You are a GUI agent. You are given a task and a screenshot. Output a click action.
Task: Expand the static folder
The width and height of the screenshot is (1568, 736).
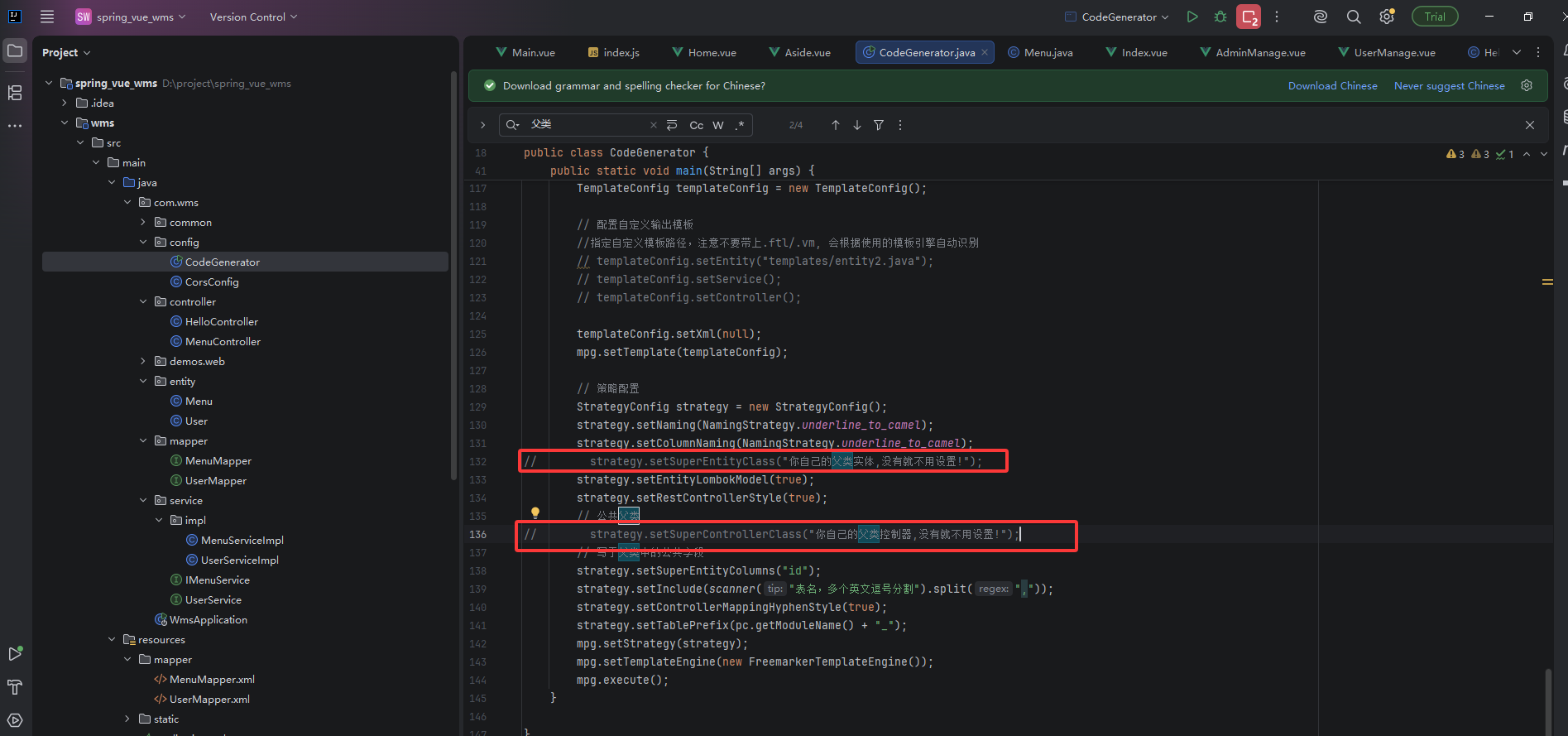(127, 719)
